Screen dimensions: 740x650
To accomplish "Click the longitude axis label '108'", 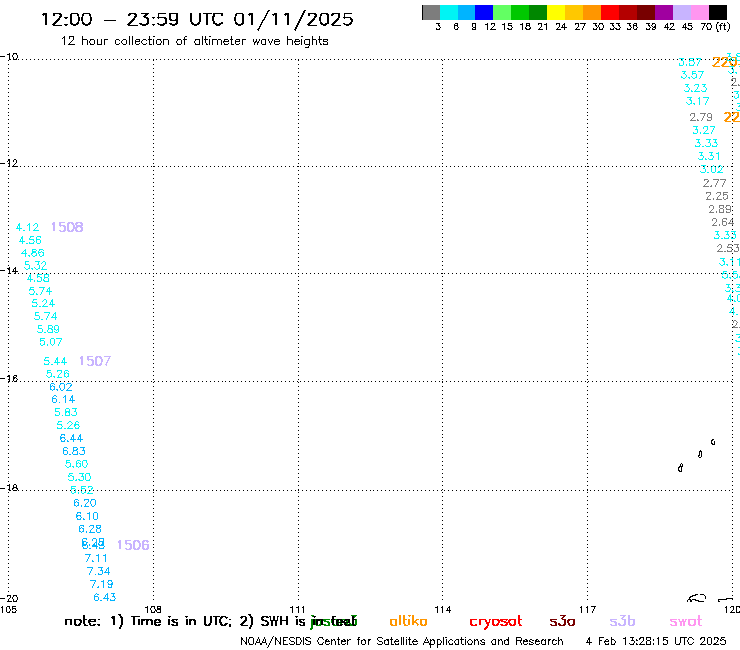I will tap(153, 609).
